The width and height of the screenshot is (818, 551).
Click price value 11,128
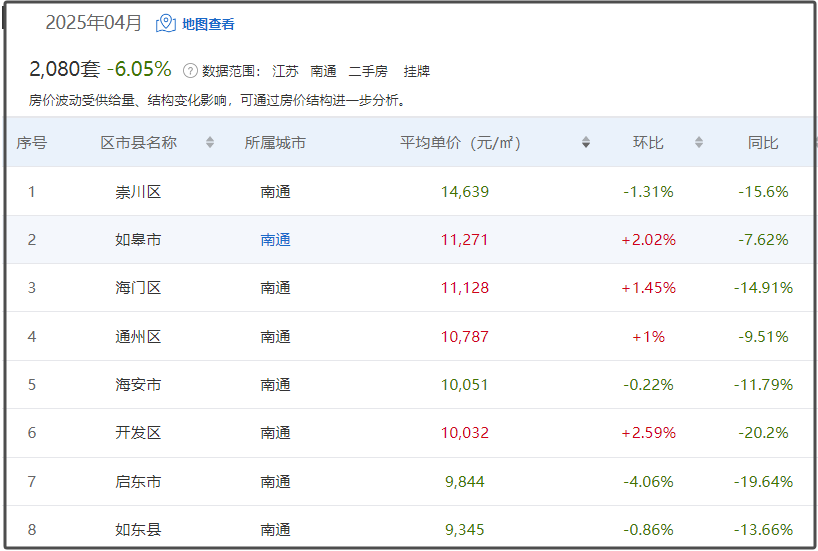coord(465,288)
